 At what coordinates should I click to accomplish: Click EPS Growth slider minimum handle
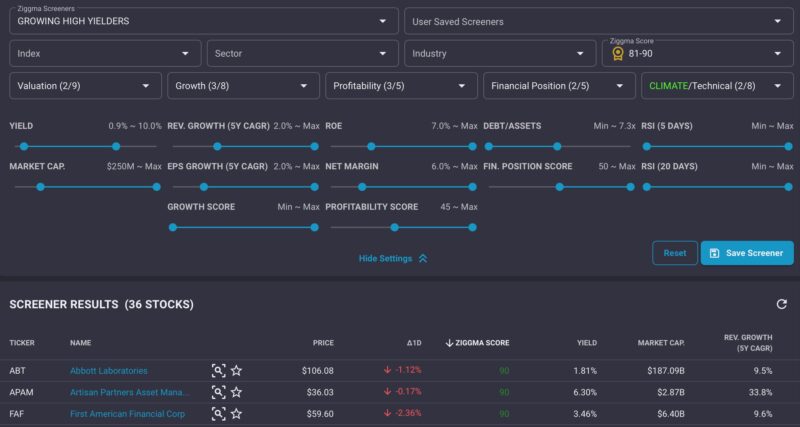(x=204, y=187)
